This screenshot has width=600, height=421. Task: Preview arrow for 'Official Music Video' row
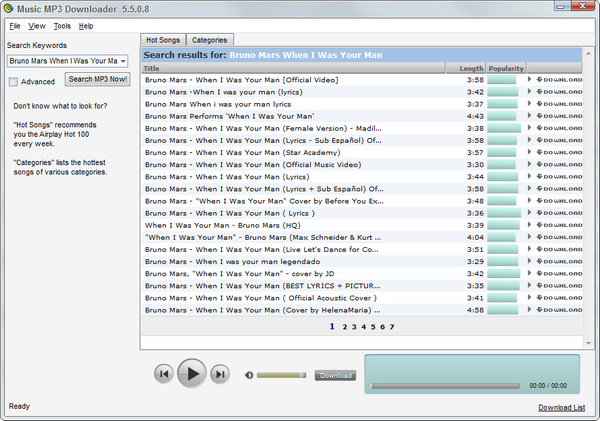(x=529, y=164)
